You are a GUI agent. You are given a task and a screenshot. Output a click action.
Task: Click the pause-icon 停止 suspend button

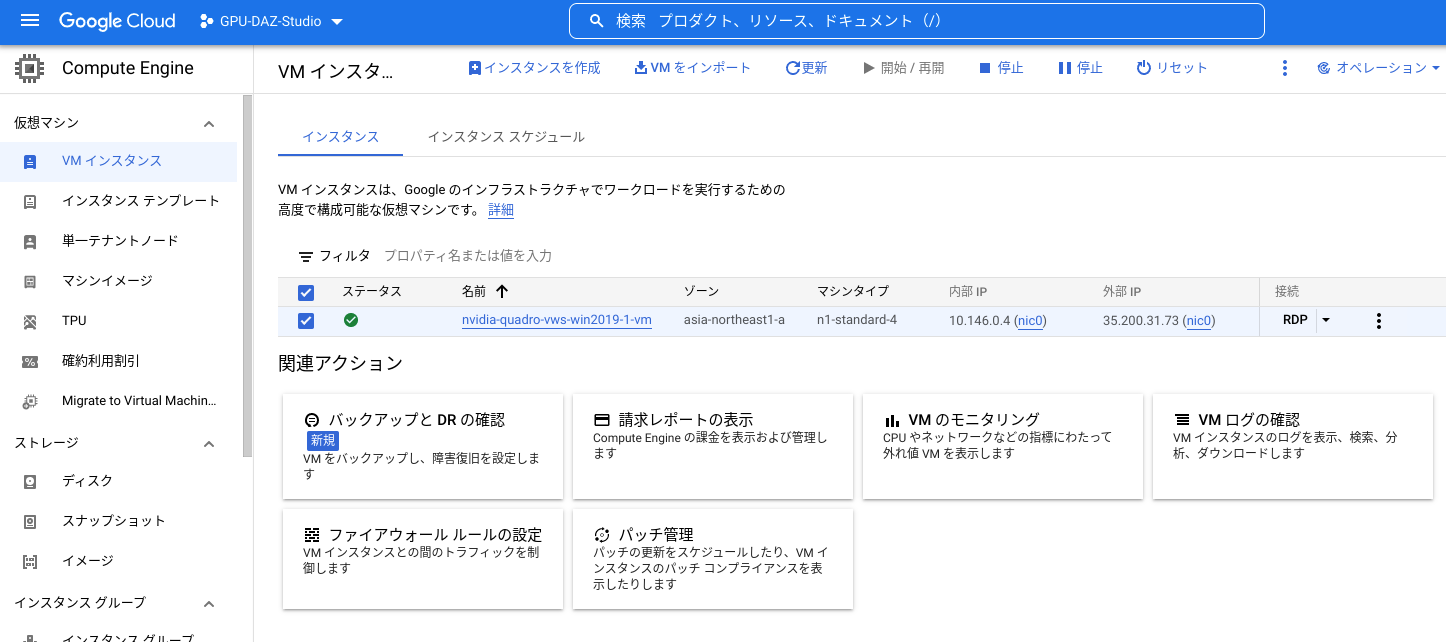click(x=1080, y=68)
